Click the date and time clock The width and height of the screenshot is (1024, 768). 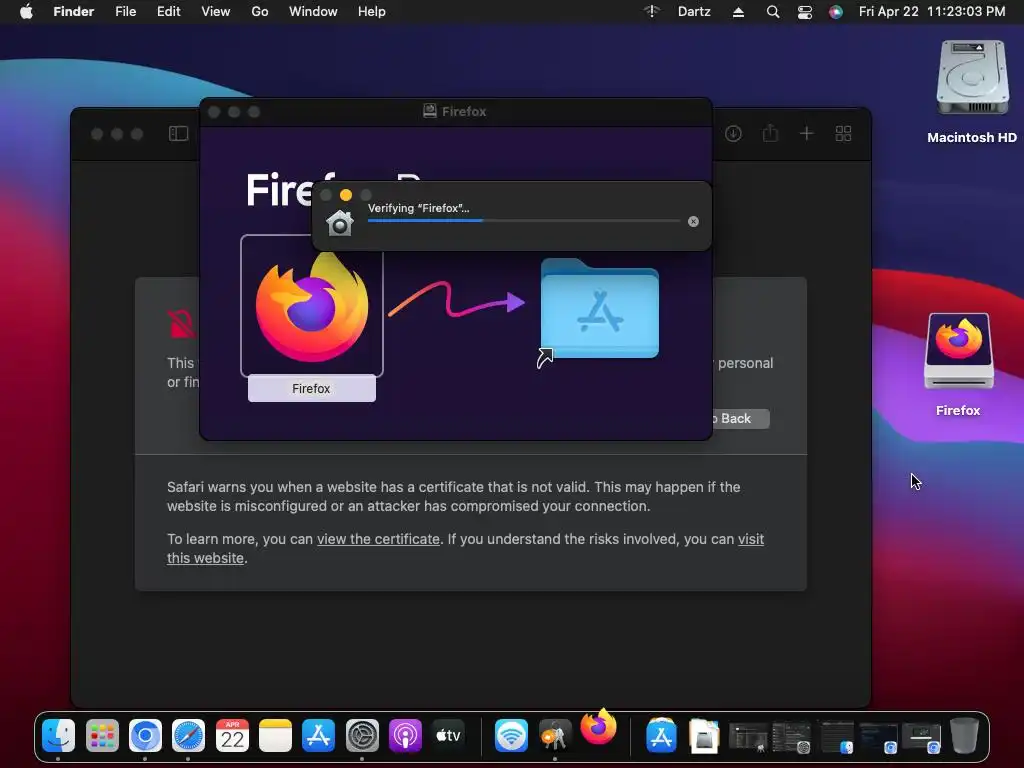point(932,12)
